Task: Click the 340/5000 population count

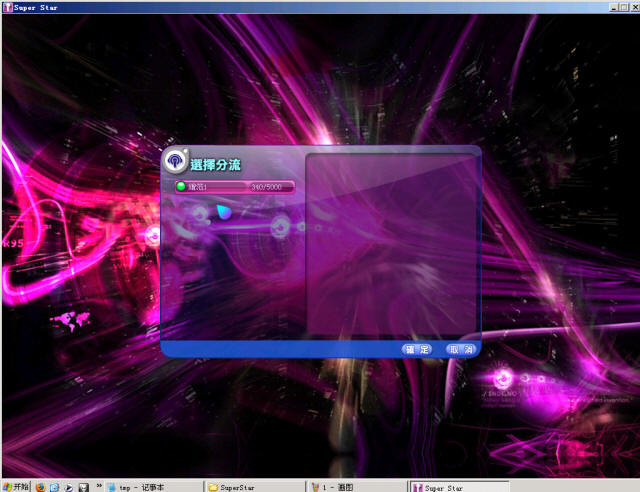Action: coord(266,187)
